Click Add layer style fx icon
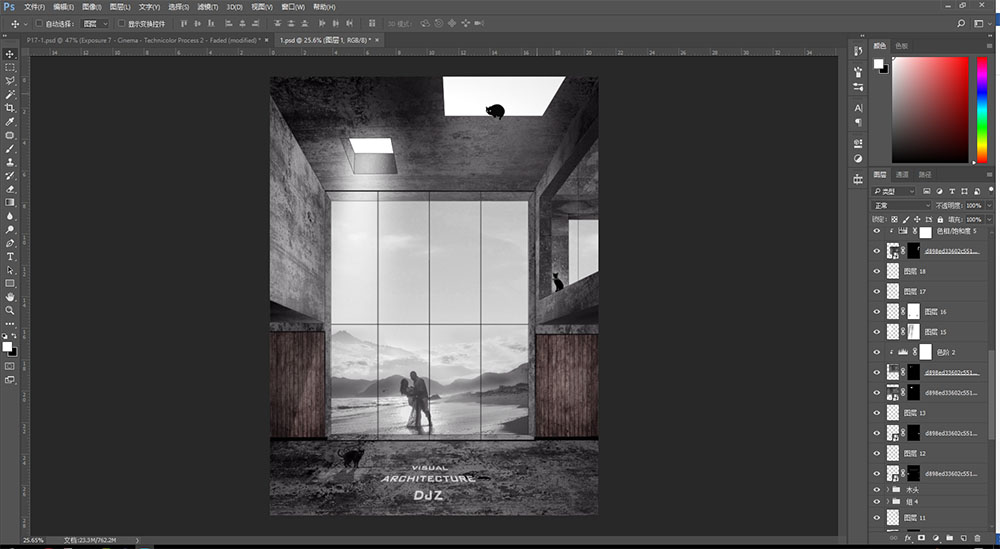 [908, 538]
